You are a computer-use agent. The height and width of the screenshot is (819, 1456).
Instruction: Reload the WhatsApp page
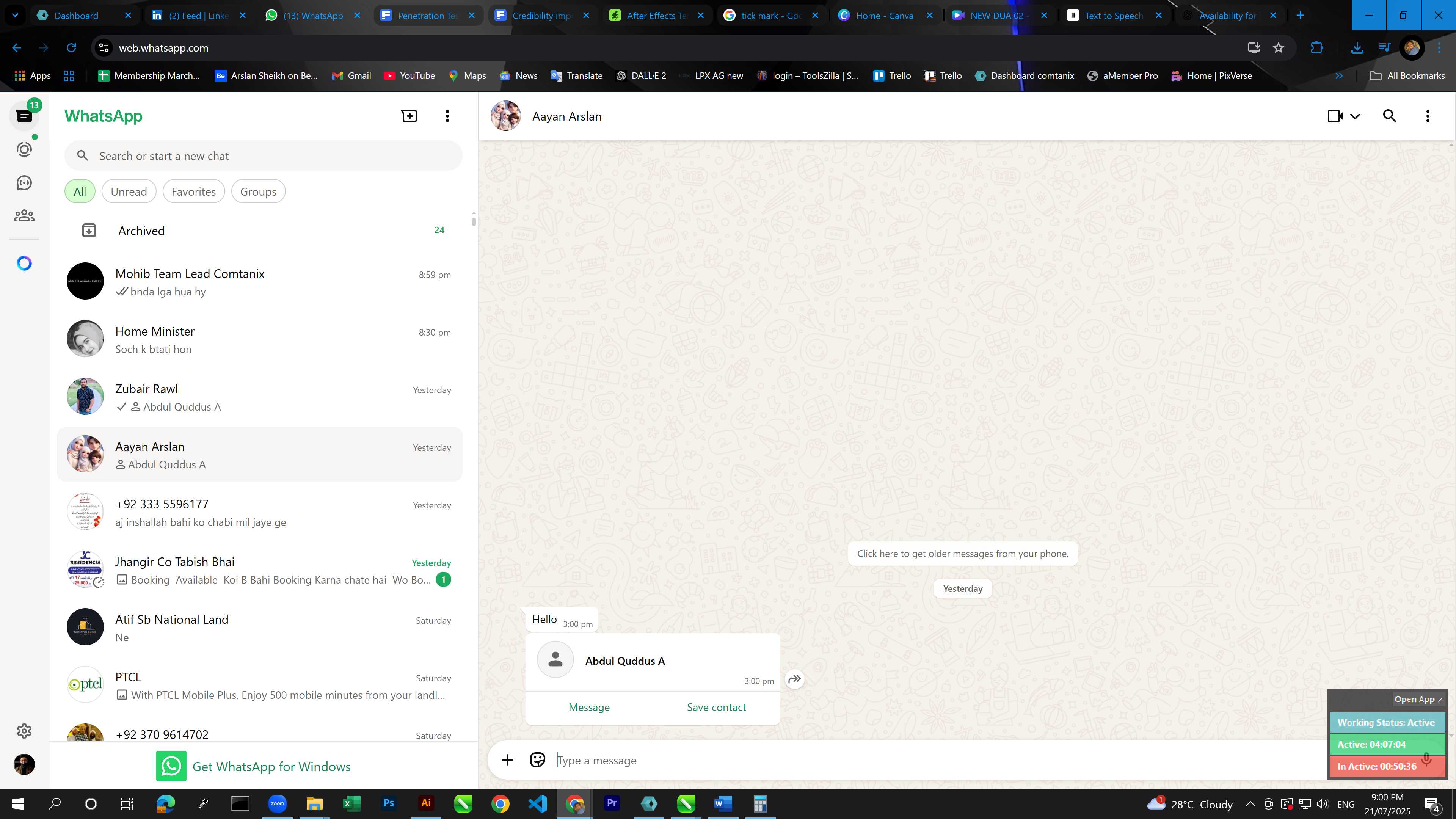[x=71, y=48]
